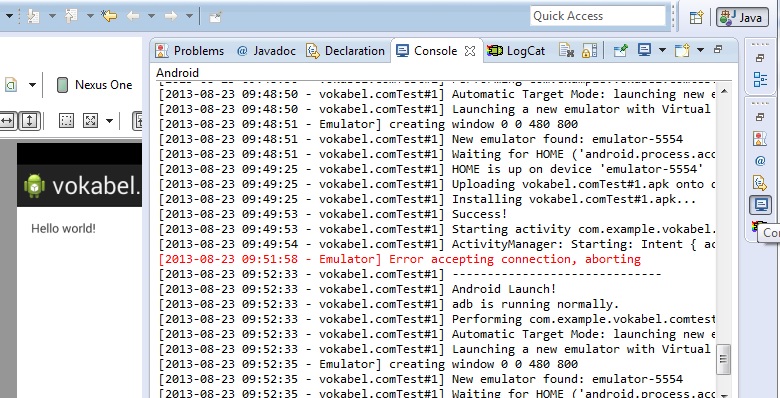780x398 pixels.
Task: Click the console vertical scrollbar thumb
Action: coord(724,359)
